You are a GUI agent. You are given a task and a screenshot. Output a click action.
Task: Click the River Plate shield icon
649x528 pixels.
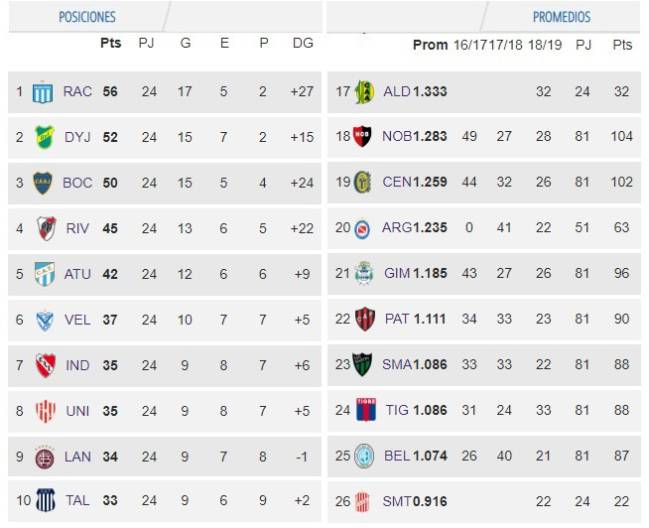click(46, 228)
